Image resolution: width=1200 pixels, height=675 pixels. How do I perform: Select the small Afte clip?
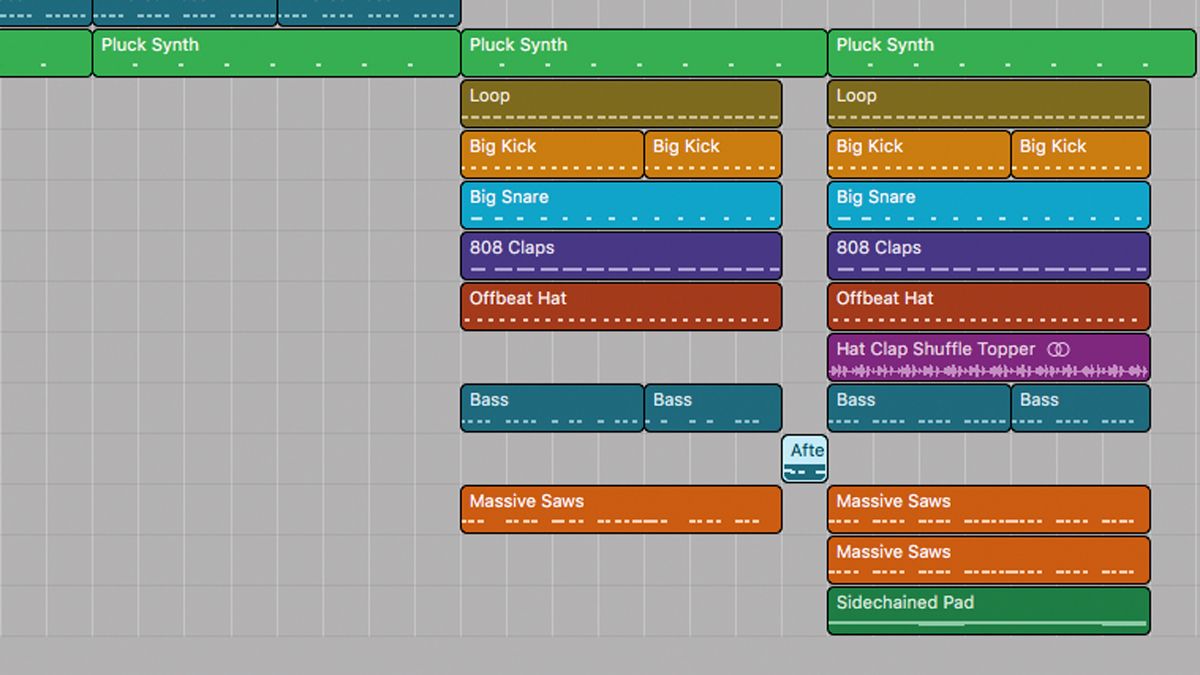(805, 457)
